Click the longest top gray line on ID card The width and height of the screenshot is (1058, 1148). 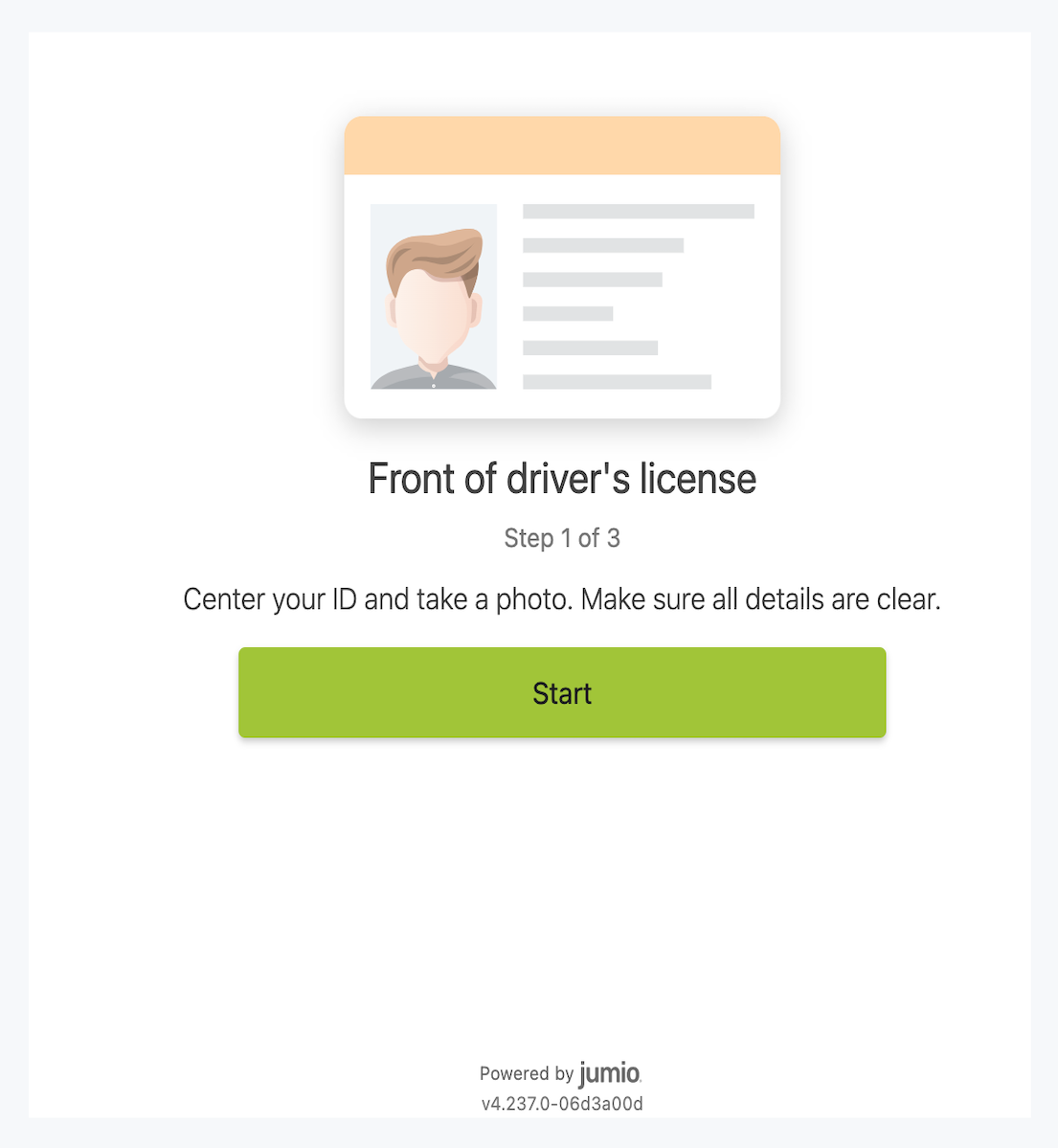pos(638,212)
